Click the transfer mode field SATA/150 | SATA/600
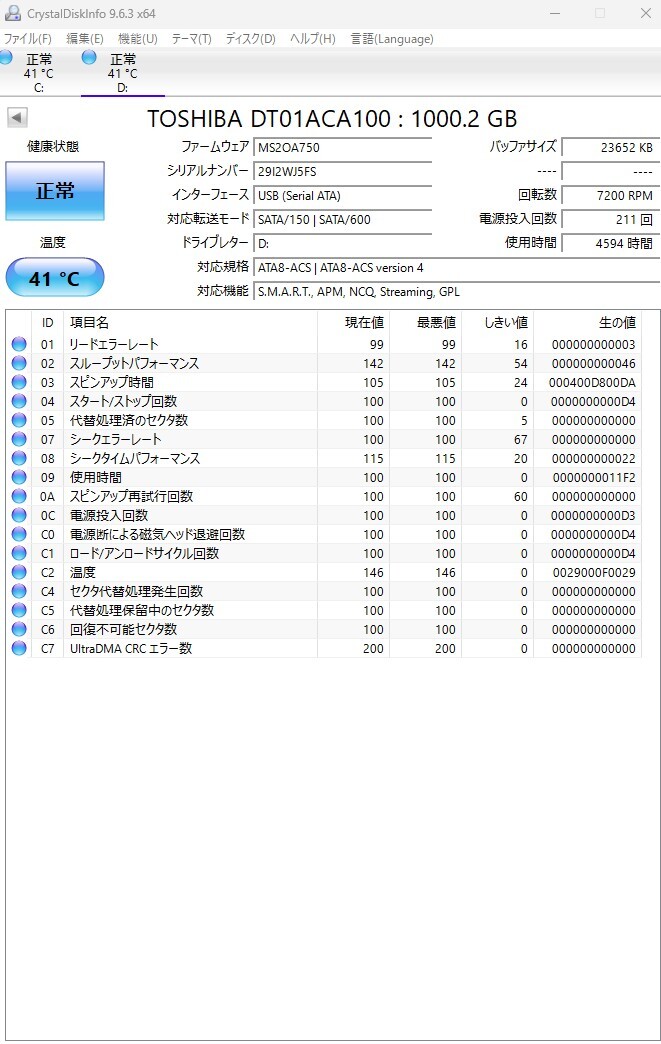Image resolution: width=661 pixels, height=1044 pixels. pos(343,219)
